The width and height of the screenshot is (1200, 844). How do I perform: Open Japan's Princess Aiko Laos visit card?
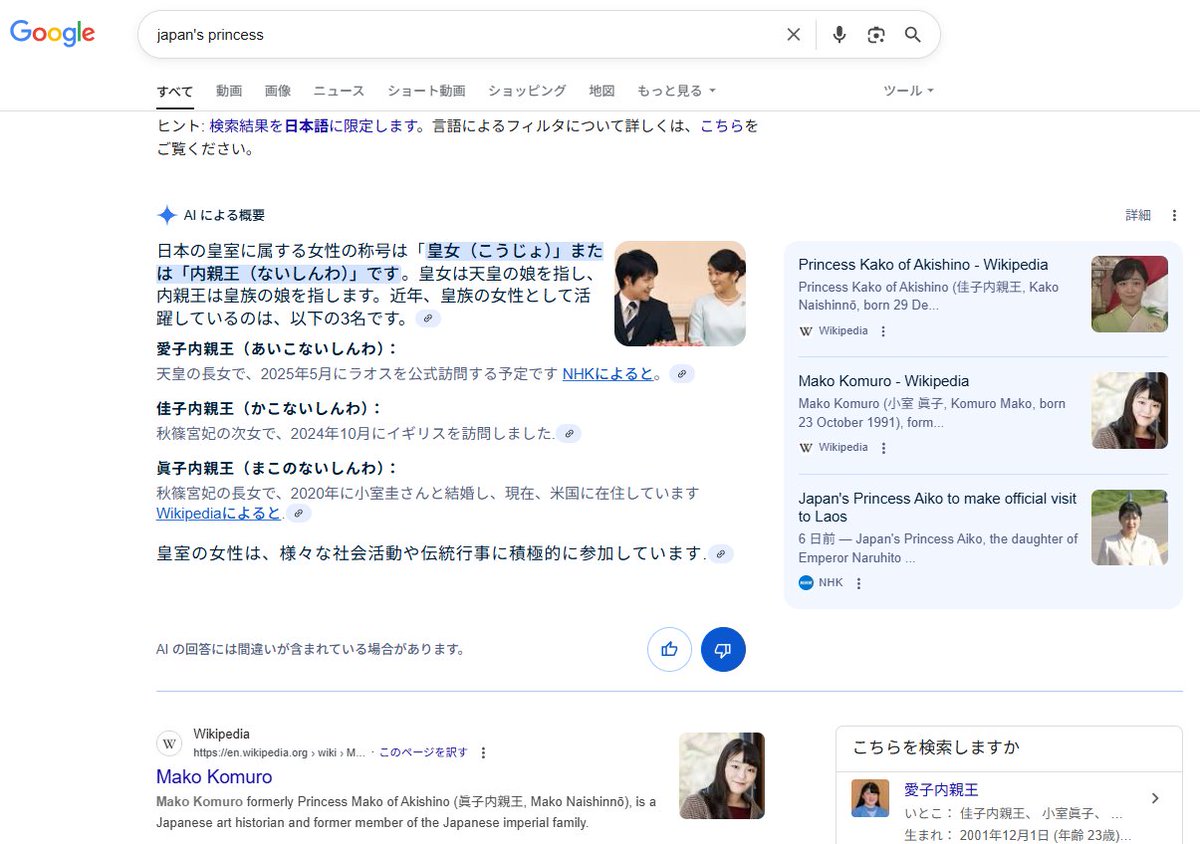coord(937,507)
